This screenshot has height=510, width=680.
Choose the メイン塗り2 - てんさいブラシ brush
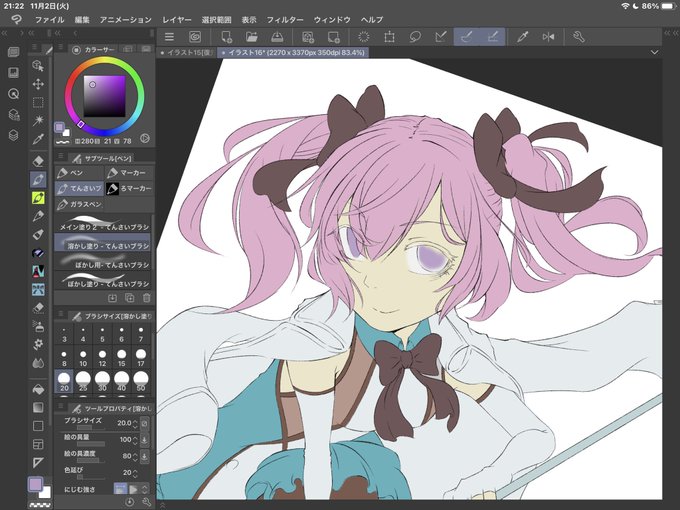102,223
